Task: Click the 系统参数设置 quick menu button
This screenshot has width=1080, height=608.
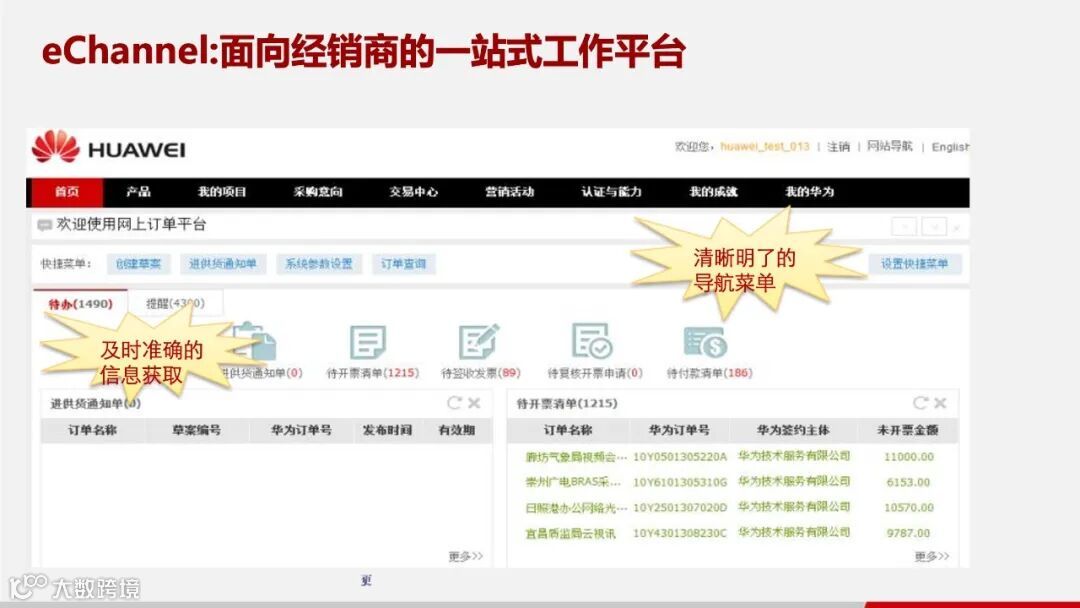Action: point(319,264)
